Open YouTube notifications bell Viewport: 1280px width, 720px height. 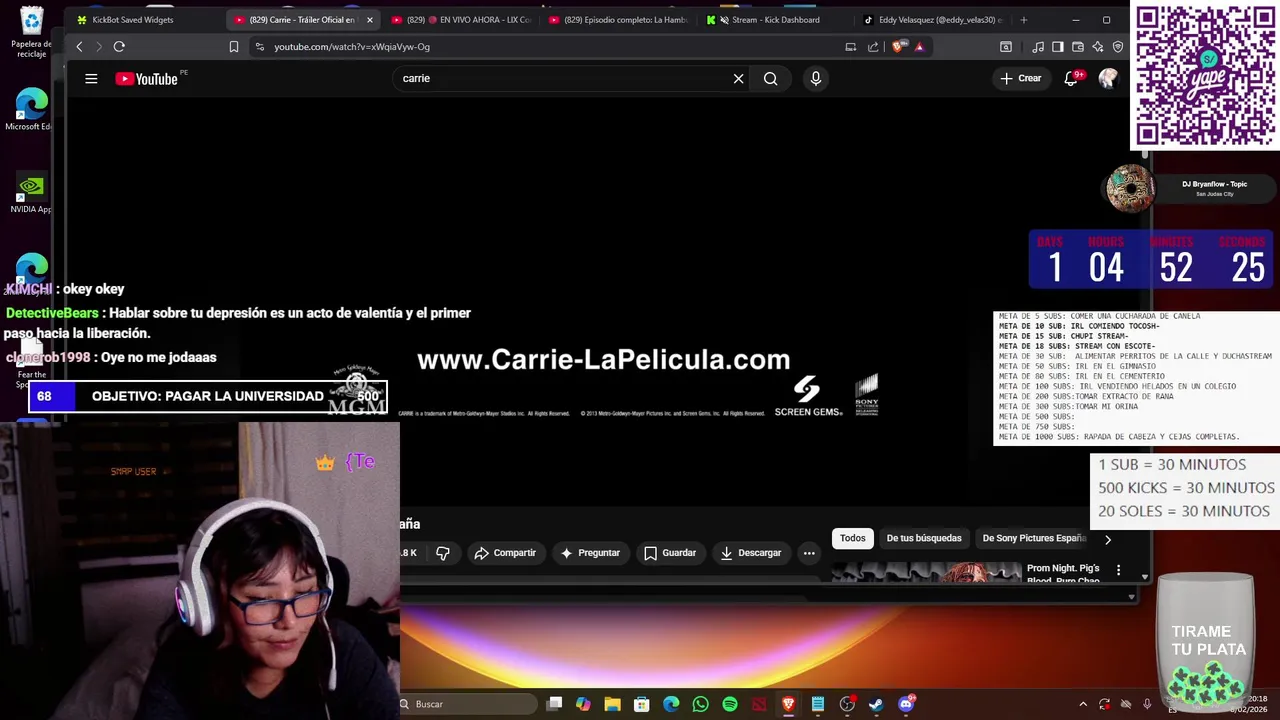[x=1072, y=79]
